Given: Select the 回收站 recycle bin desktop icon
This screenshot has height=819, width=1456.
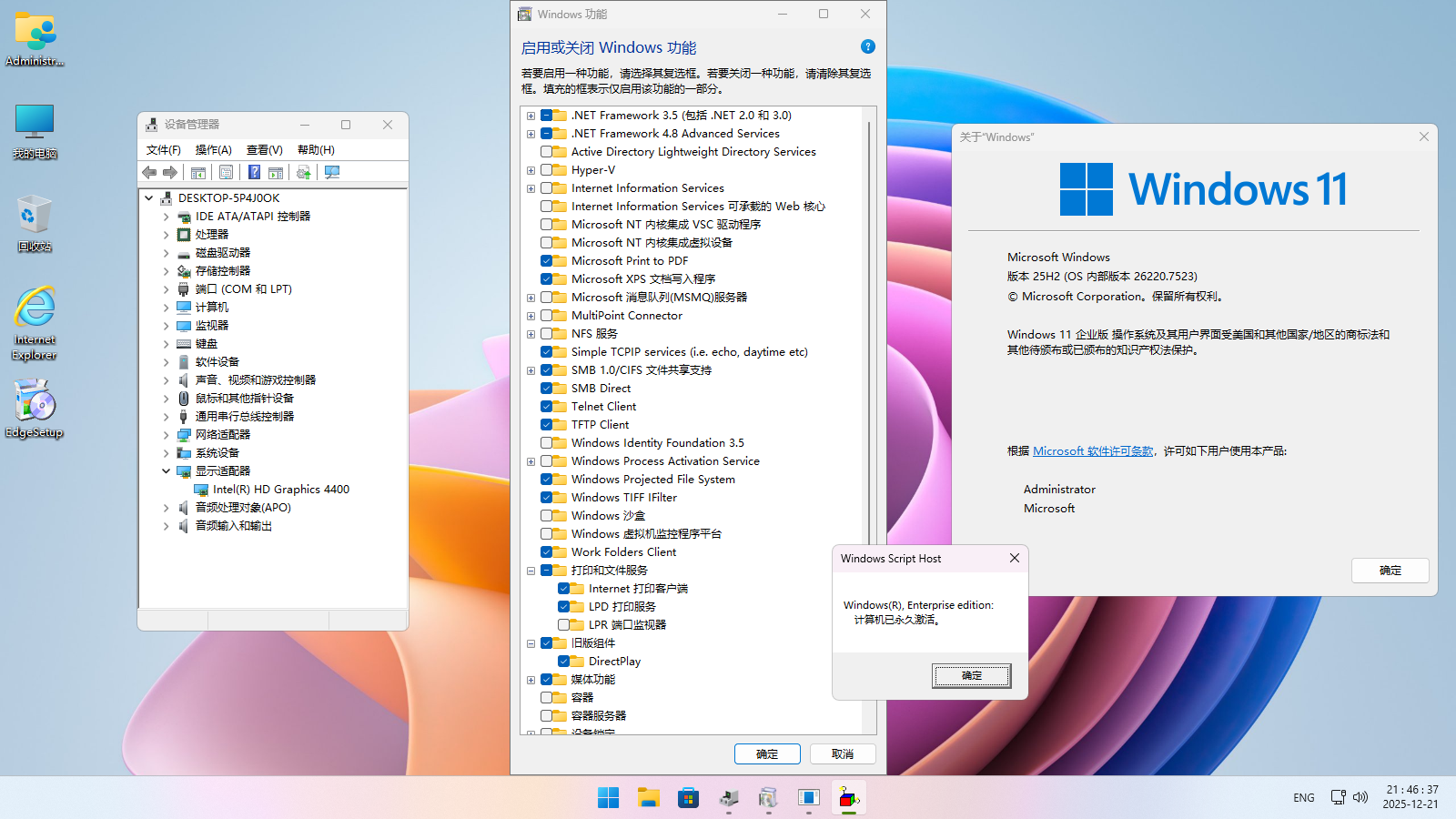Looking at the screenshot, I should (x=35, y=223).
